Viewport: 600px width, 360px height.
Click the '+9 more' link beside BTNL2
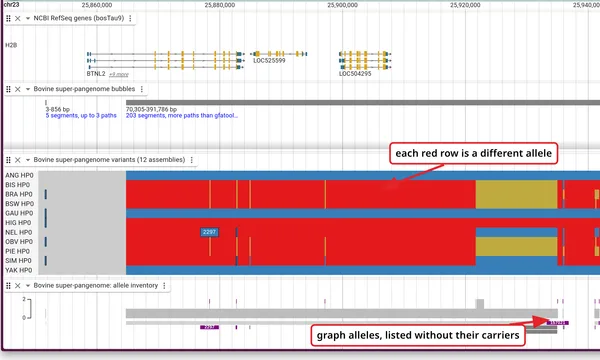coord(119,74)
